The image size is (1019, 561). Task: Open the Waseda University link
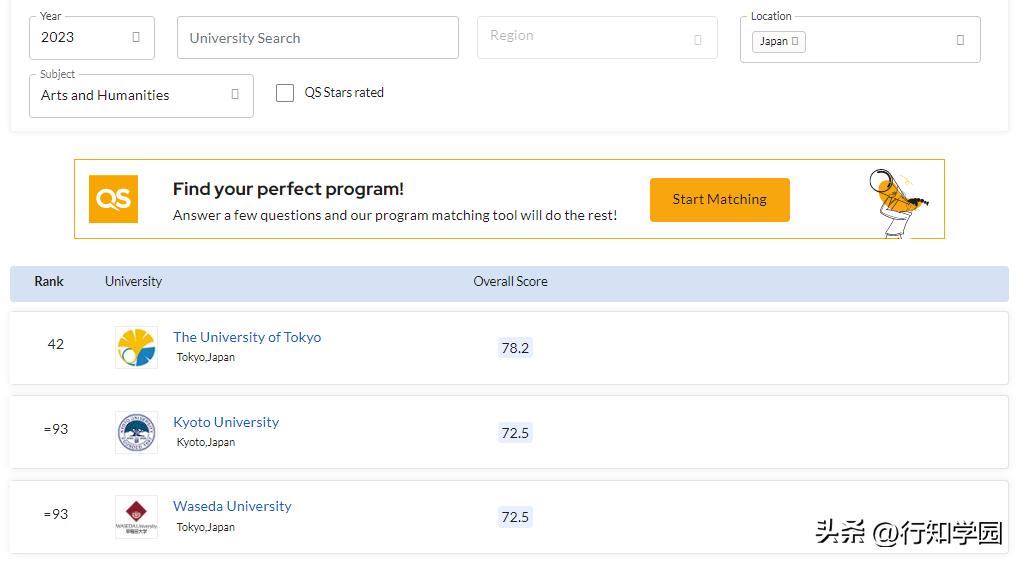click(232, 506)
